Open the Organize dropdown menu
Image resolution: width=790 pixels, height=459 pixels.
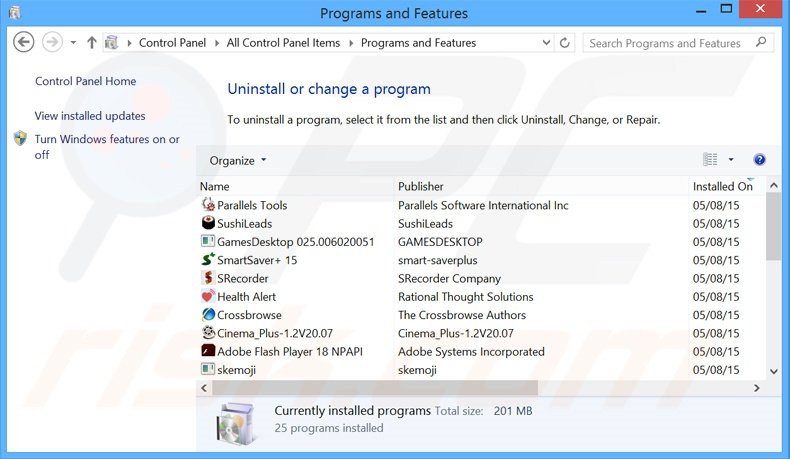point(238,160)
